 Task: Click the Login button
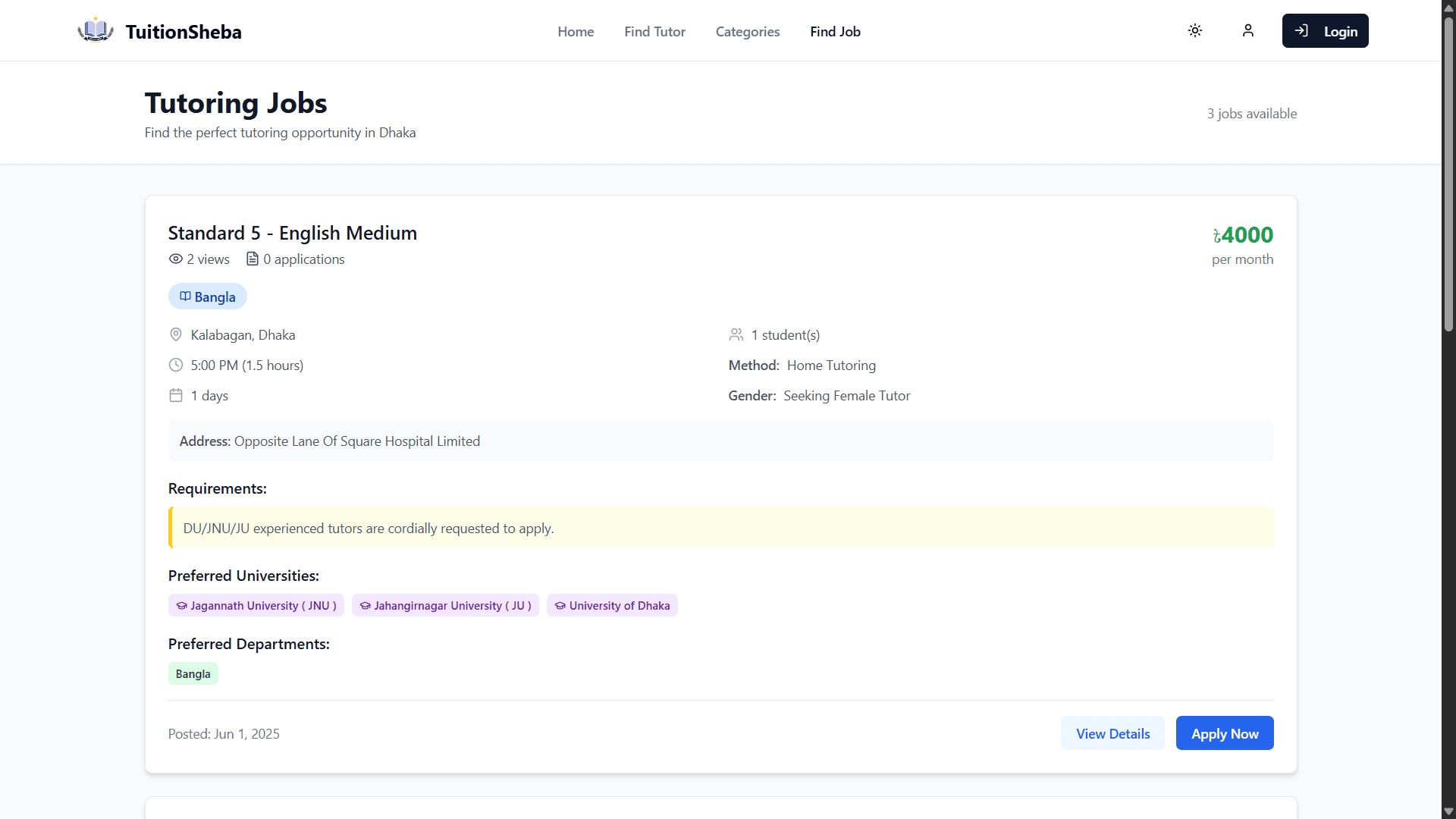pos(1325,31)
